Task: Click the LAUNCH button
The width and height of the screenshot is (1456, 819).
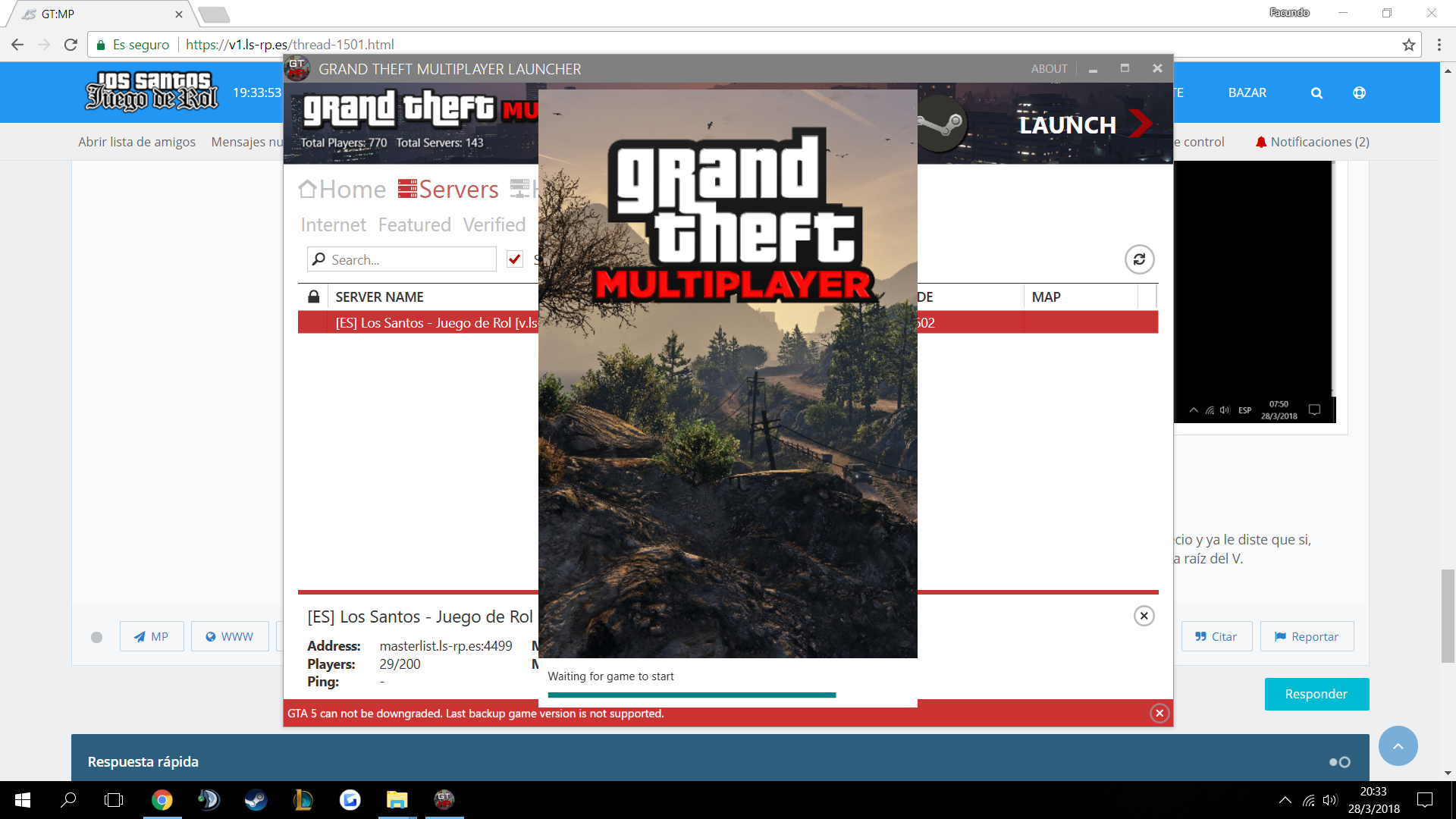Action: (x=1084, y=124)
